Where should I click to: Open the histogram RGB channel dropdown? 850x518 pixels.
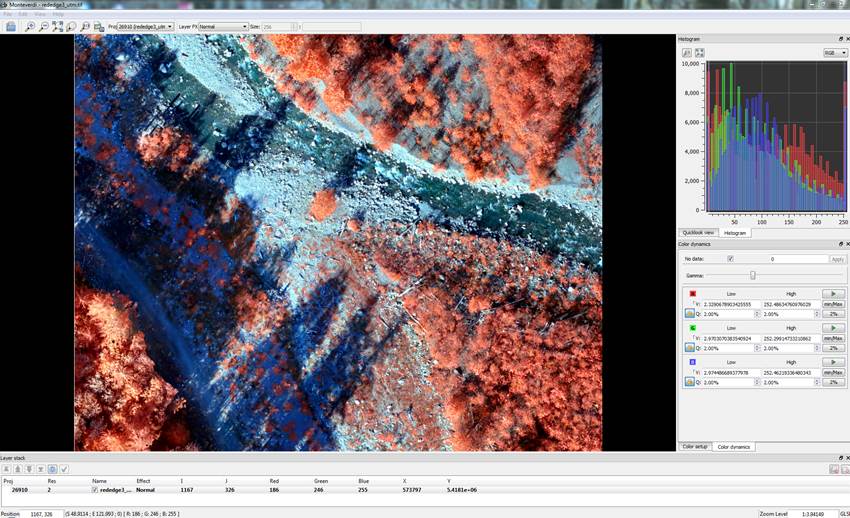835,53
